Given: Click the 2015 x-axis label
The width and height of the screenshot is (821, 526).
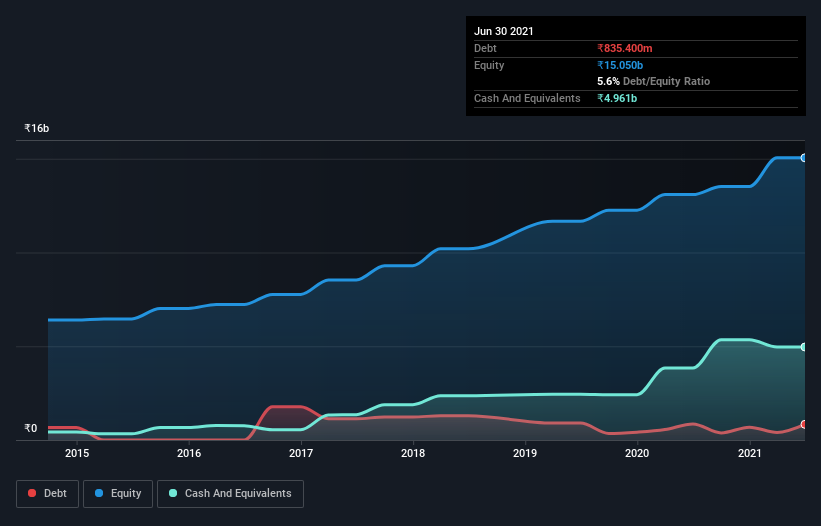Looking at the screenshot, I should tap(77, 453).
